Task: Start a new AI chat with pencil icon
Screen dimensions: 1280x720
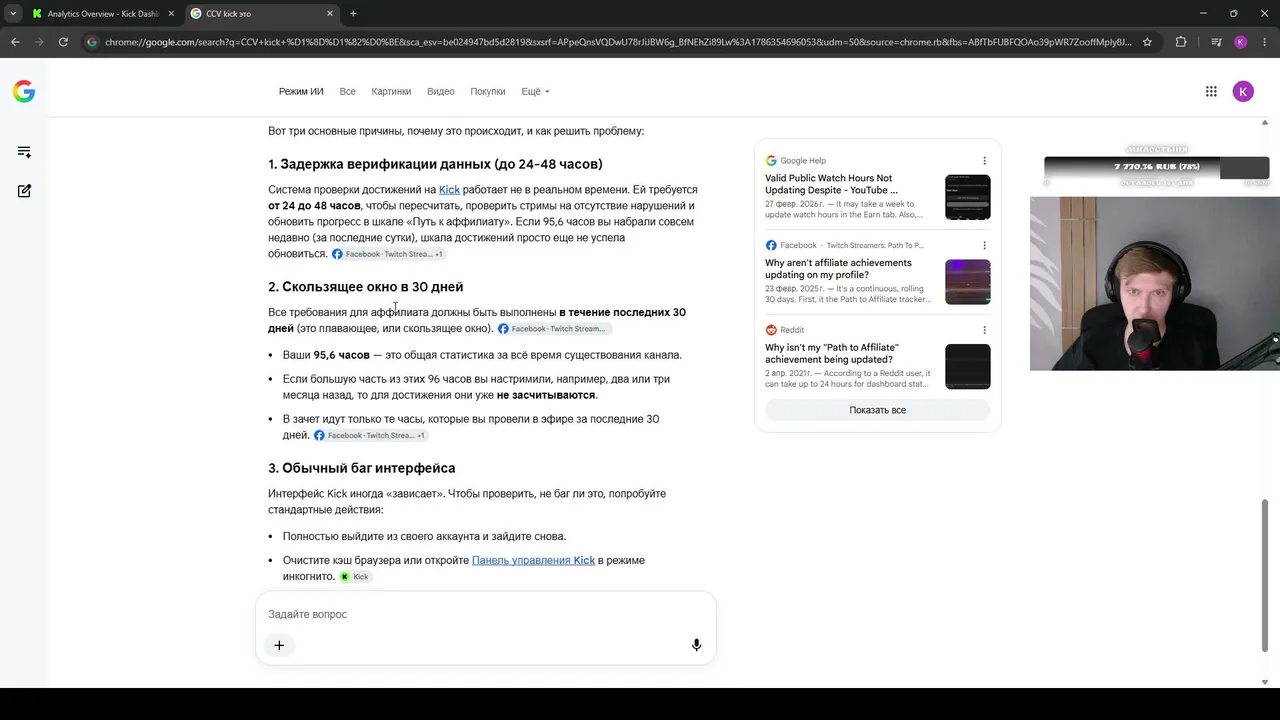Action: coord(24,190)
